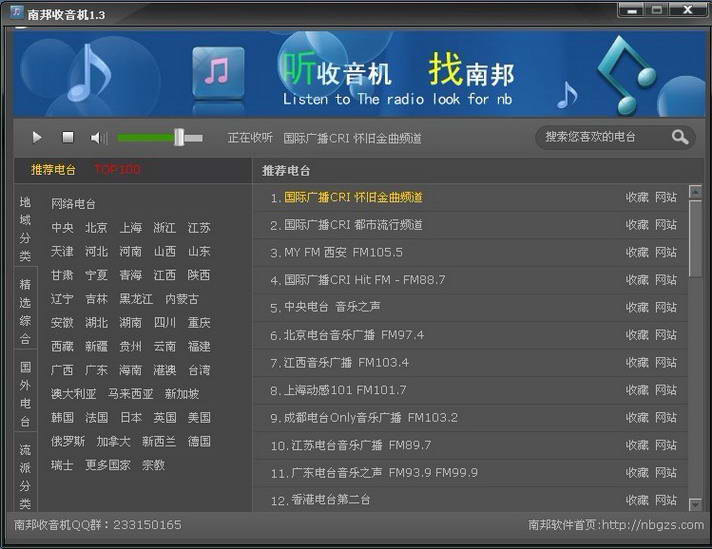Play 上海动感101 FM101.7
The height and width of the screenshot is (549, 712).
tap(345, 390)
